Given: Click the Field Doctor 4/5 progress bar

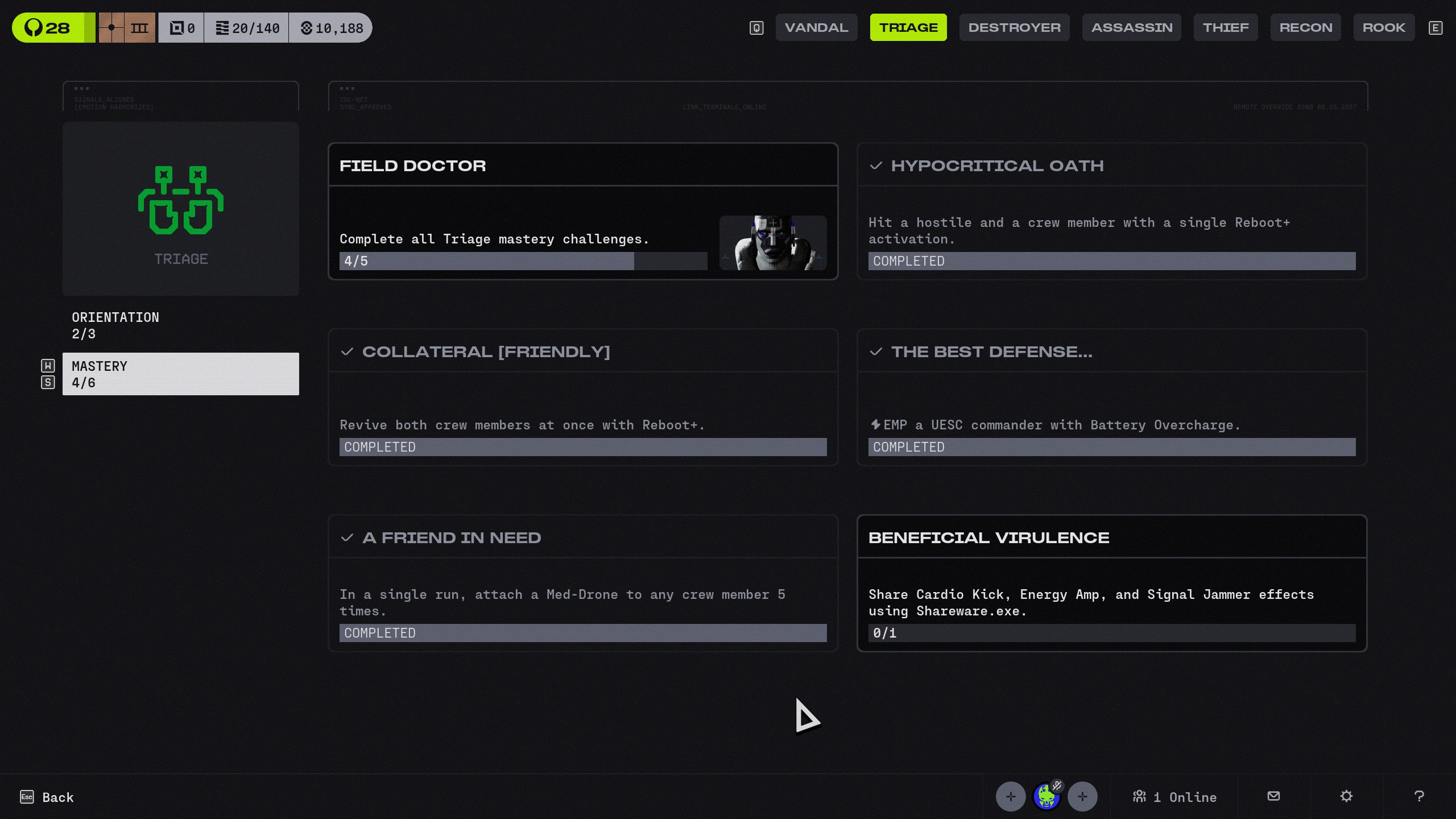Looking at the screenshot, I should (523, 261).
